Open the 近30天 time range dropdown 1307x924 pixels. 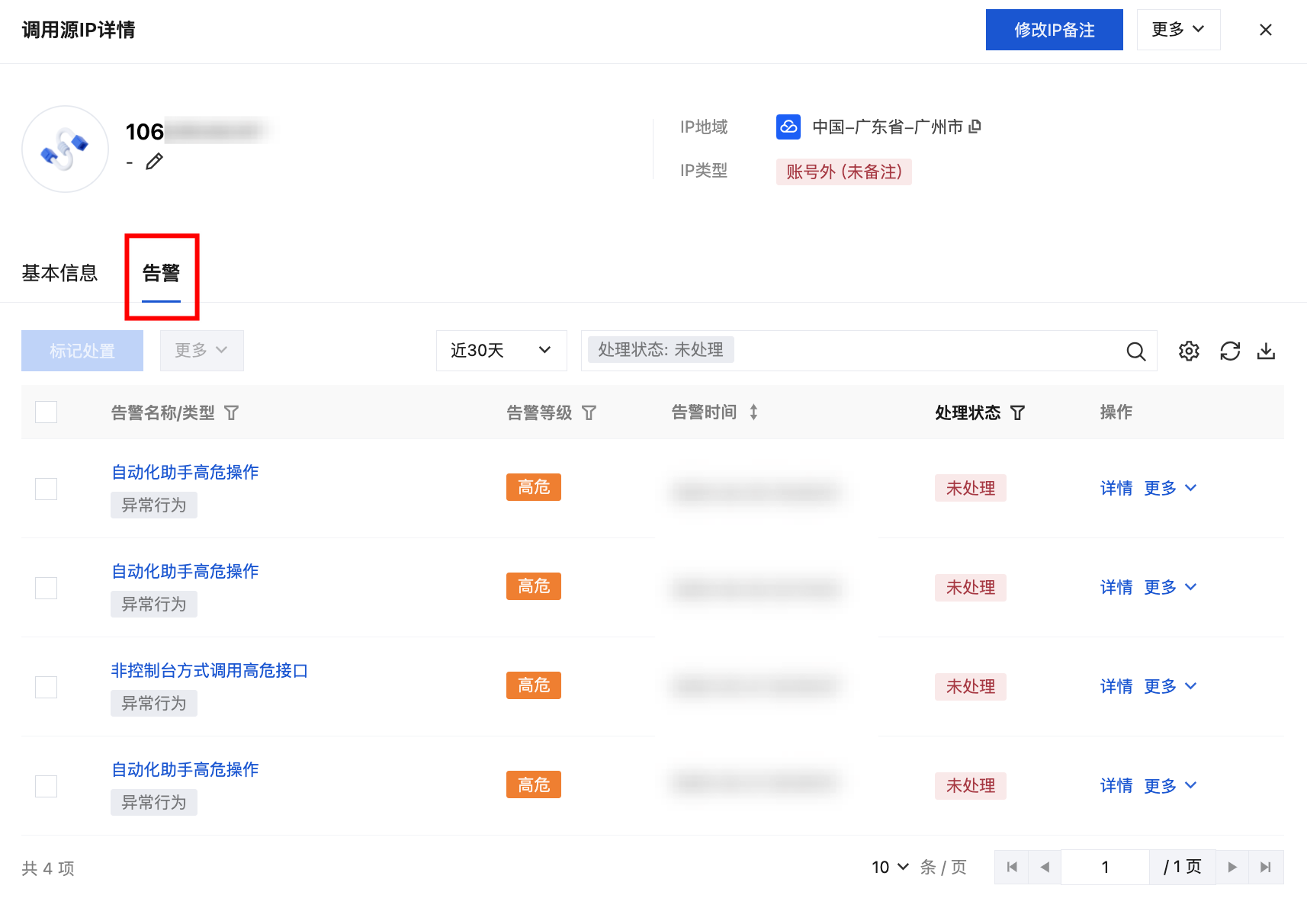pos(502,351)
